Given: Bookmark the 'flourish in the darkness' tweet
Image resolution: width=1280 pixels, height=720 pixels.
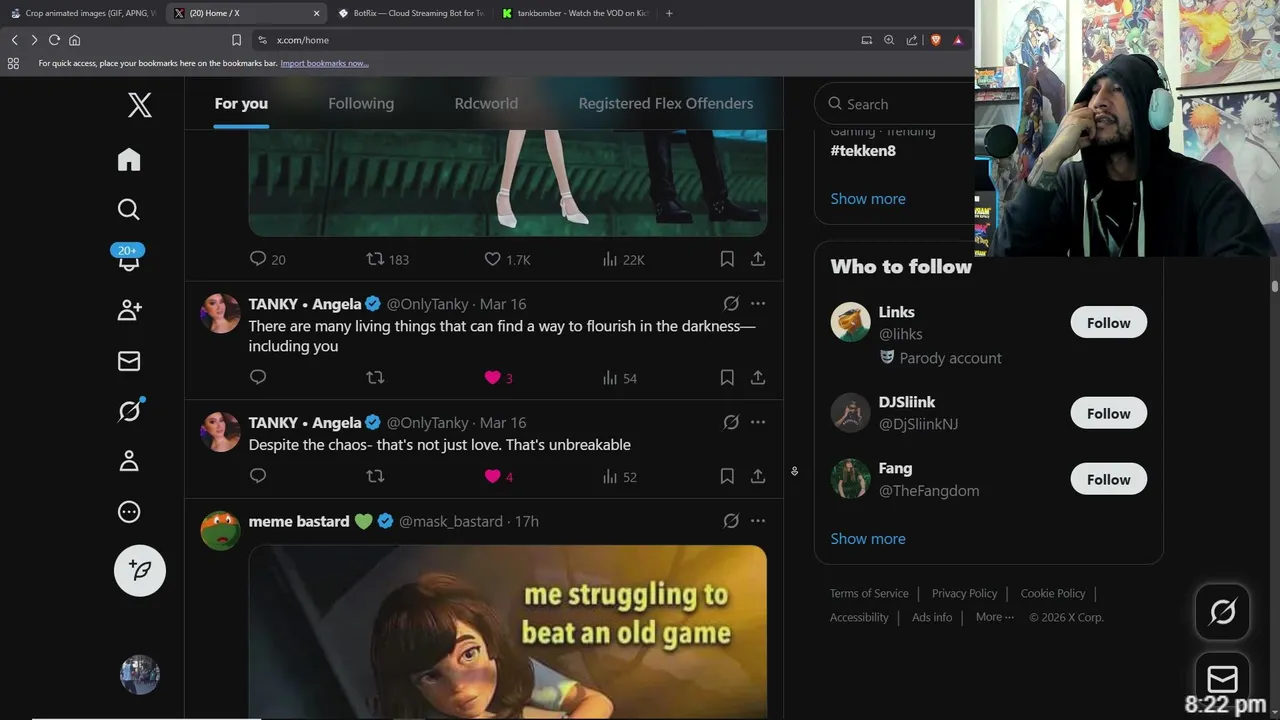Looking at the screenshot, I should click(727, 377).
